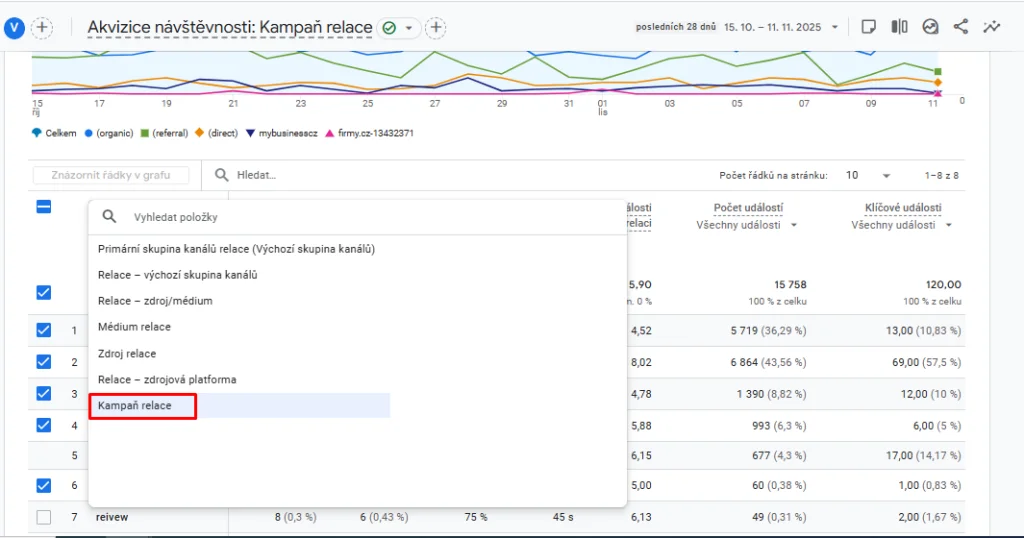Viewport: 1024px width, 538px height.
Task: Click the 69,00 (57,5 %) cell
Action: tap(927, 362)
